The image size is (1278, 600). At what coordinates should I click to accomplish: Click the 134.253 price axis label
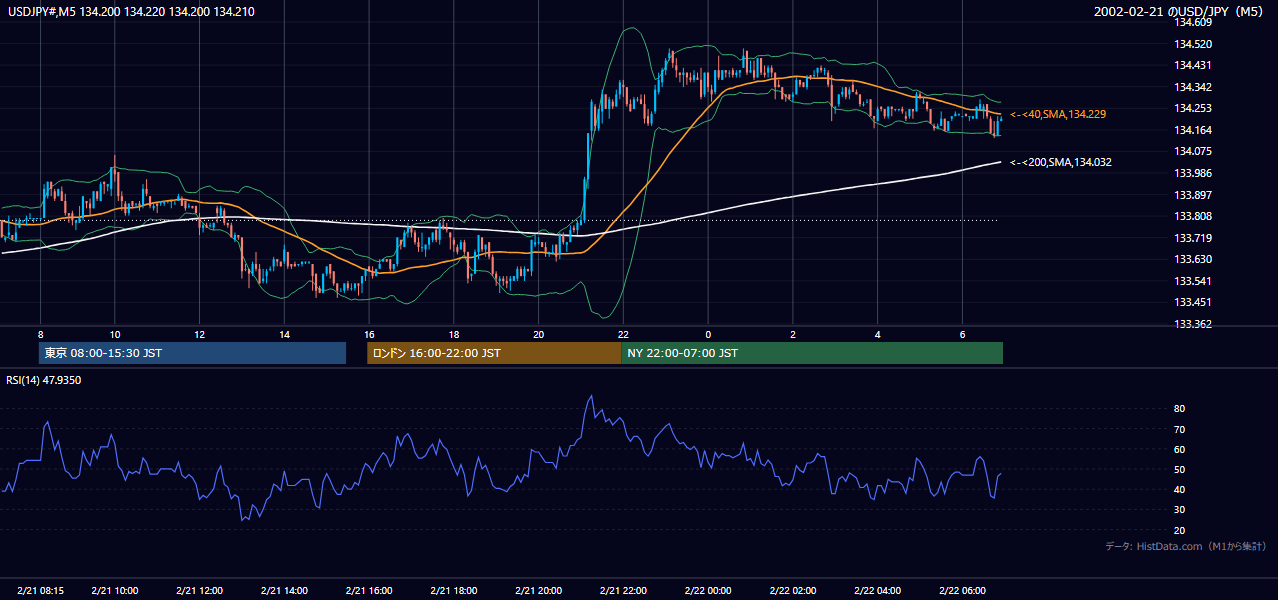(1193, 108)
